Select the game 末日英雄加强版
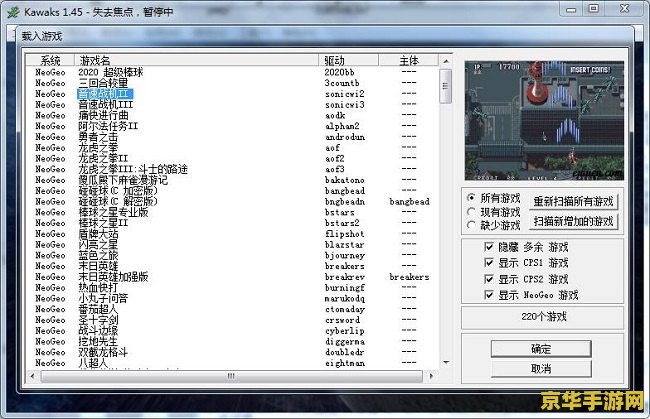Viewport: 650px width, 419px height. [x=113, y=277]
